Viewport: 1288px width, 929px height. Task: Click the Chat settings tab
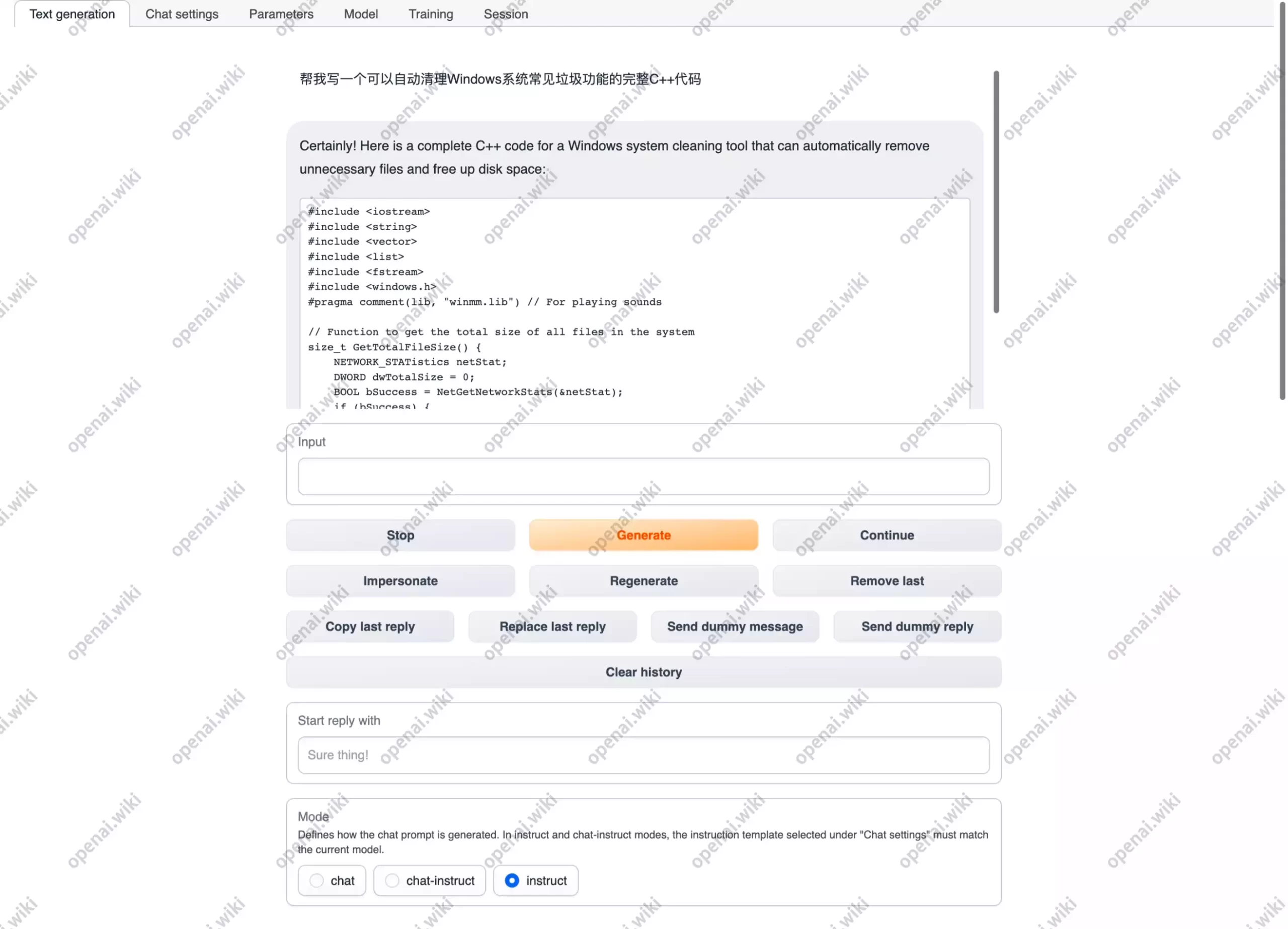pyautogui.click(x=181, y=14)
